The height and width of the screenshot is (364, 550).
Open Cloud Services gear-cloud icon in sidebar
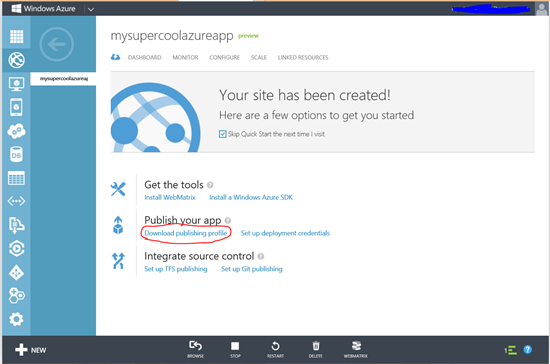(x=16, y=131)
